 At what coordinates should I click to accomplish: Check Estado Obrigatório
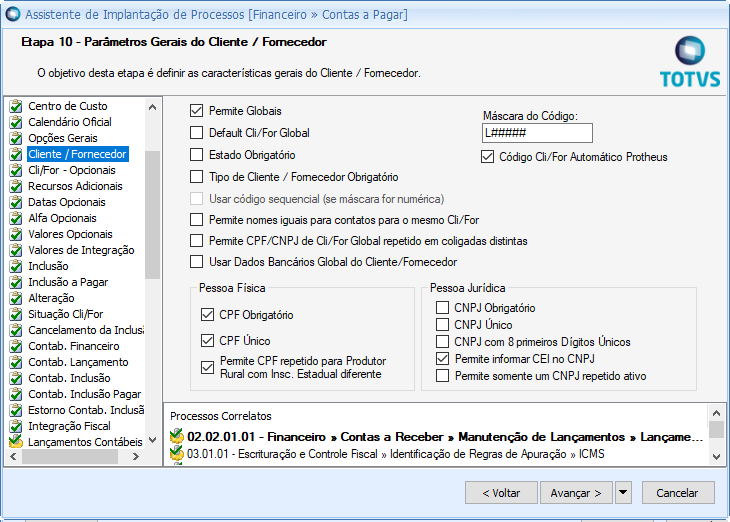click(196, 155)
